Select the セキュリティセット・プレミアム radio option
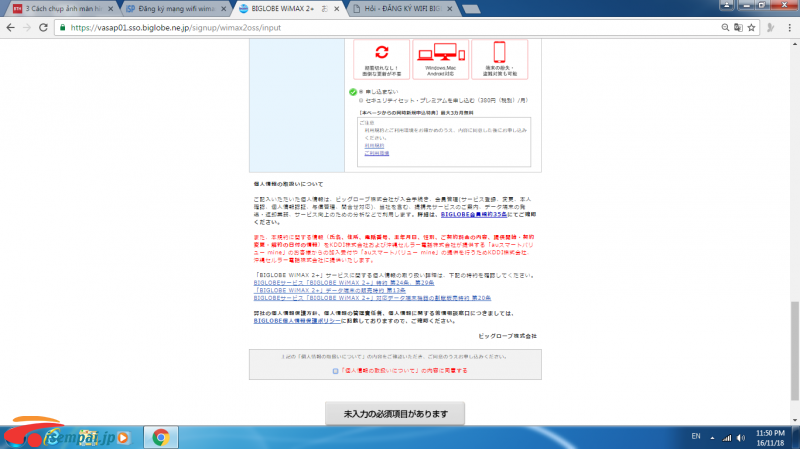The width and height of the screenshot is (800, 449). pos(361,101)
